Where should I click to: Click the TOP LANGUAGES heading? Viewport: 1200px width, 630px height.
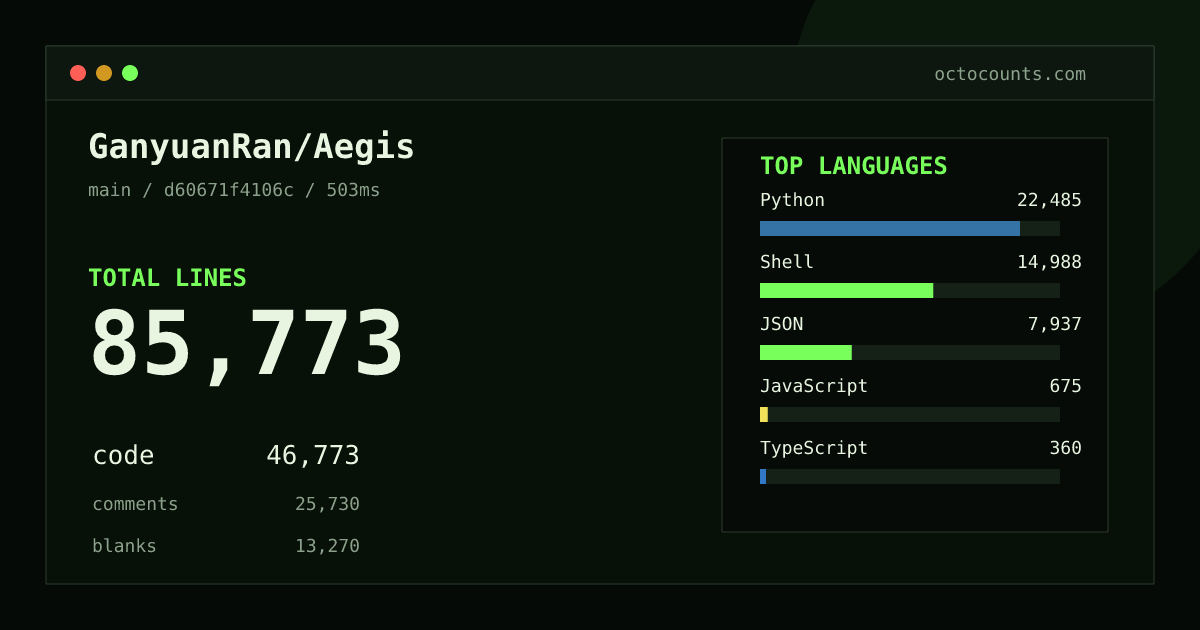853,166
